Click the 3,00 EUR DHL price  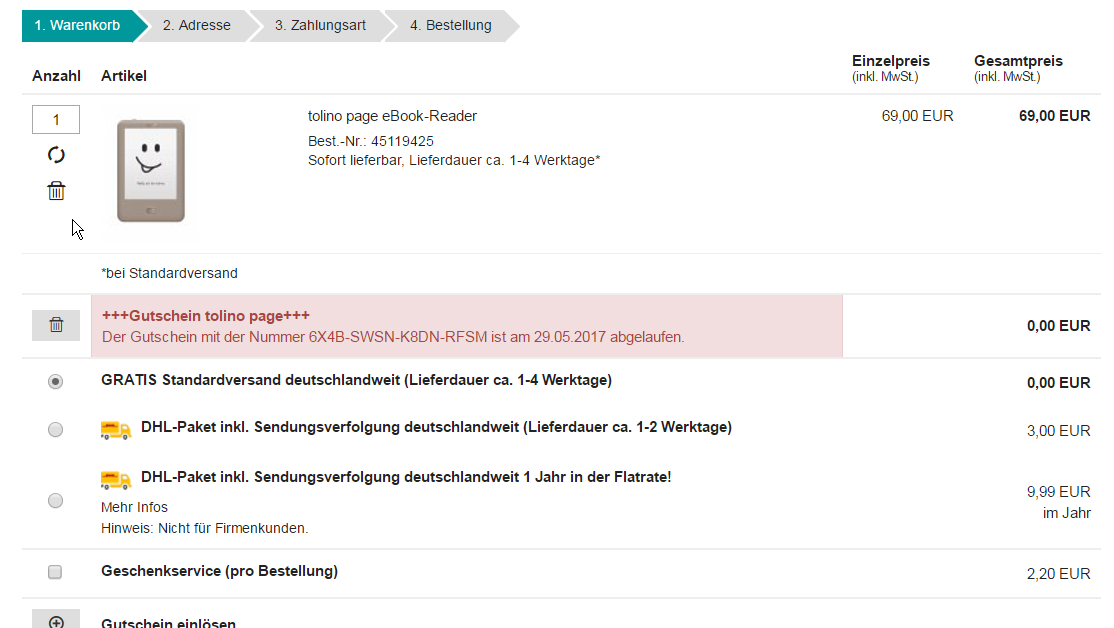point(1058,431)
